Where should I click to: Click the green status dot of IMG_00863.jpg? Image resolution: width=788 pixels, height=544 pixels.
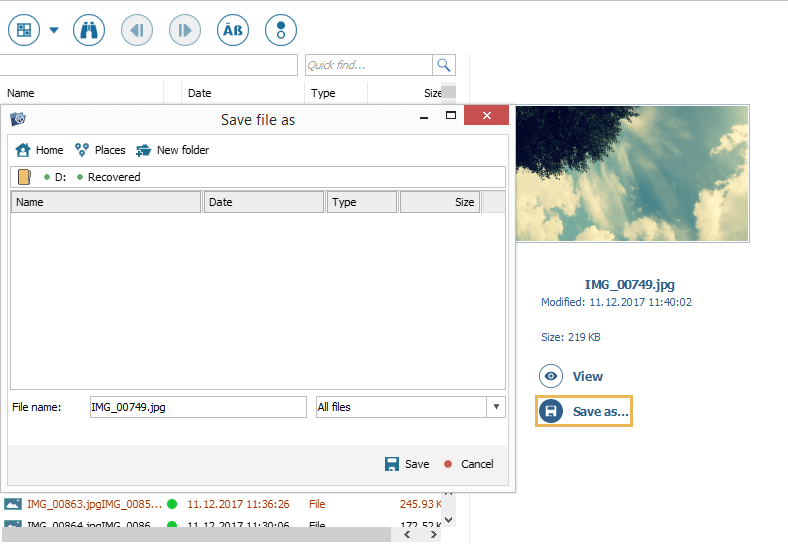click(x=172, y=504)
